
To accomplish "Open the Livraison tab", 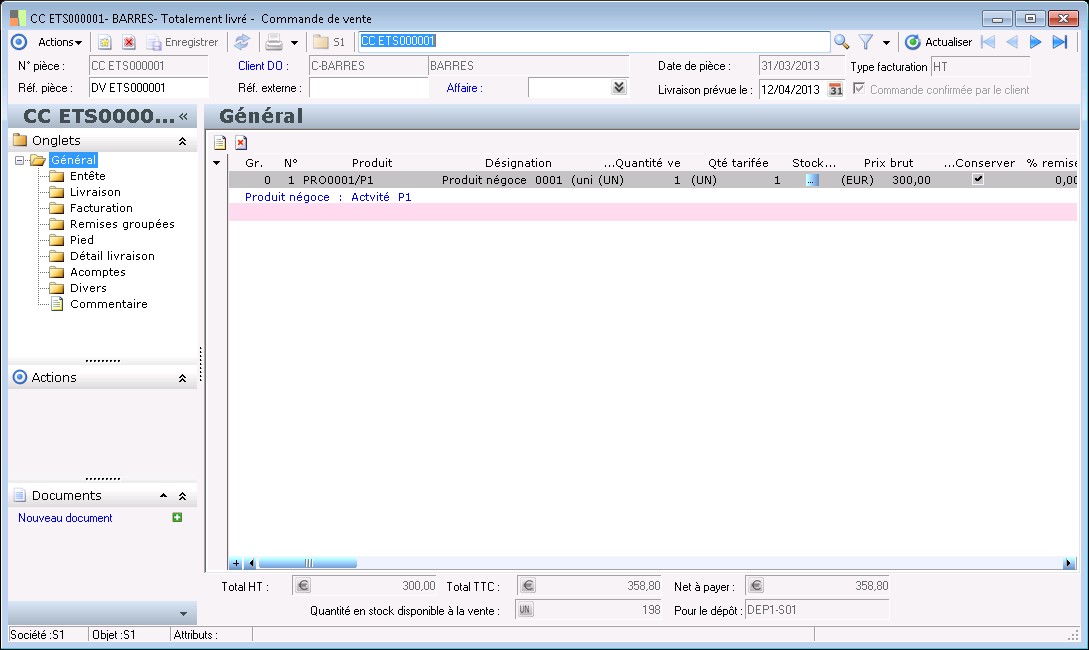I will [95, 192].
